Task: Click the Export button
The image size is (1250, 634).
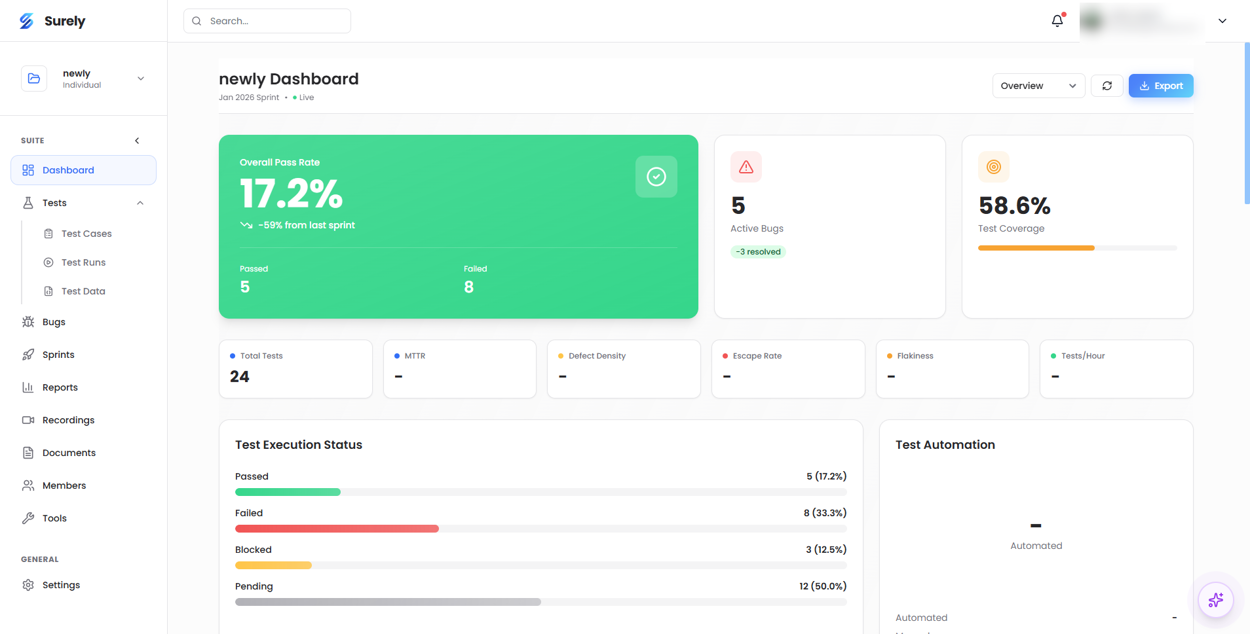Action: [1161, 86]
